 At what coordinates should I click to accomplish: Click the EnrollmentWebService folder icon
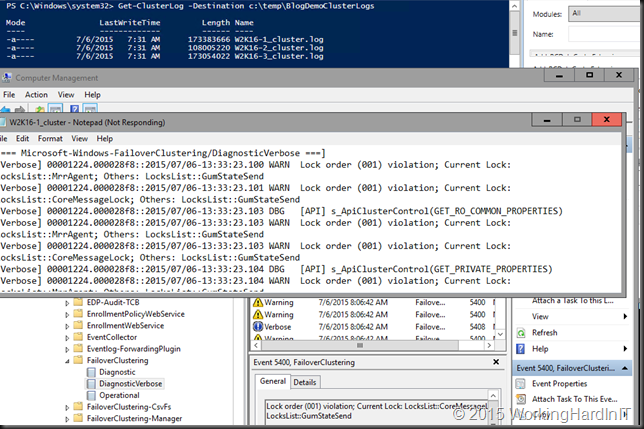pyautogui.click(x=78, y=326)
